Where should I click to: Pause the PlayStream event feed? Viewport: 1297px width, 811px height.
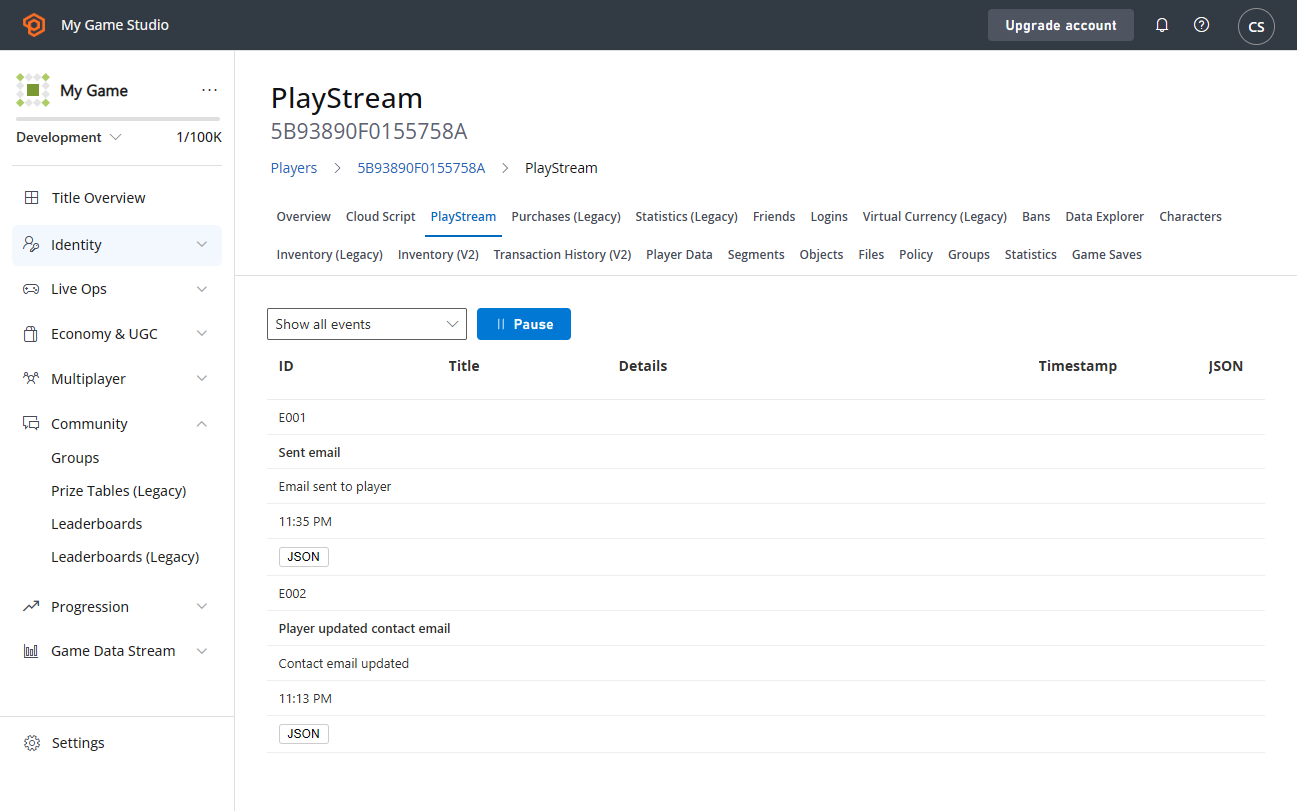pos(524,324)
